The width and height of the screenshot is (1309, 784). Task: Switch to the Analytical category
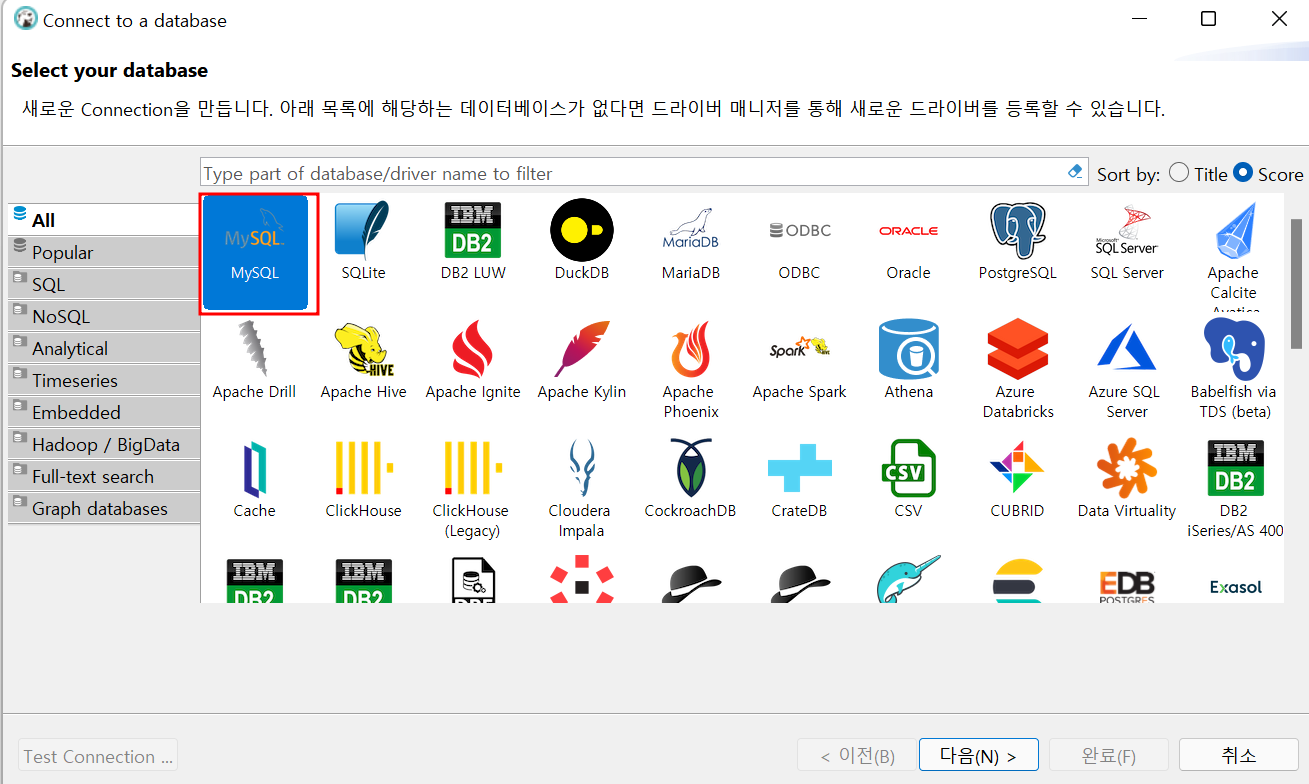click(104, 348)
